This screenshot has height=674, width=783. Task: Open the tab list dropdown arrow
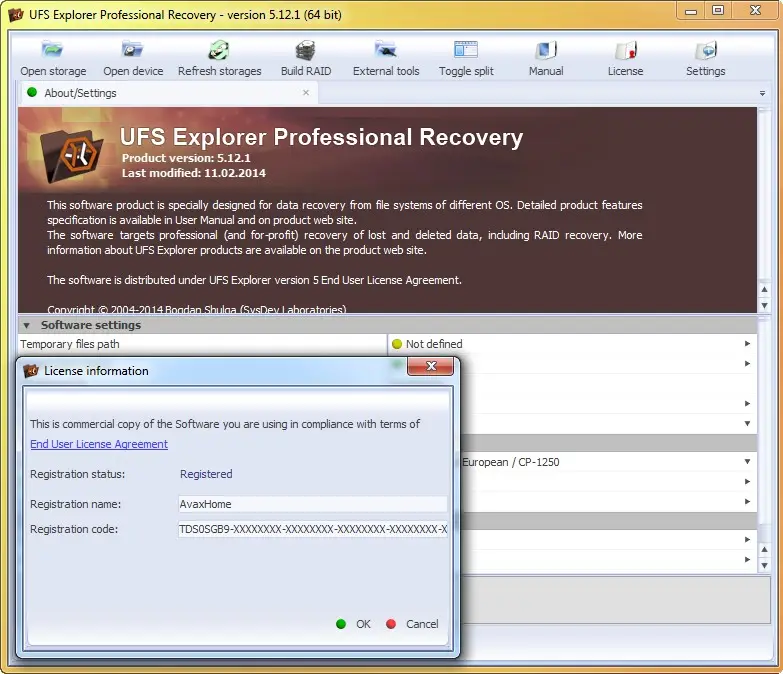tap(763, 93)
